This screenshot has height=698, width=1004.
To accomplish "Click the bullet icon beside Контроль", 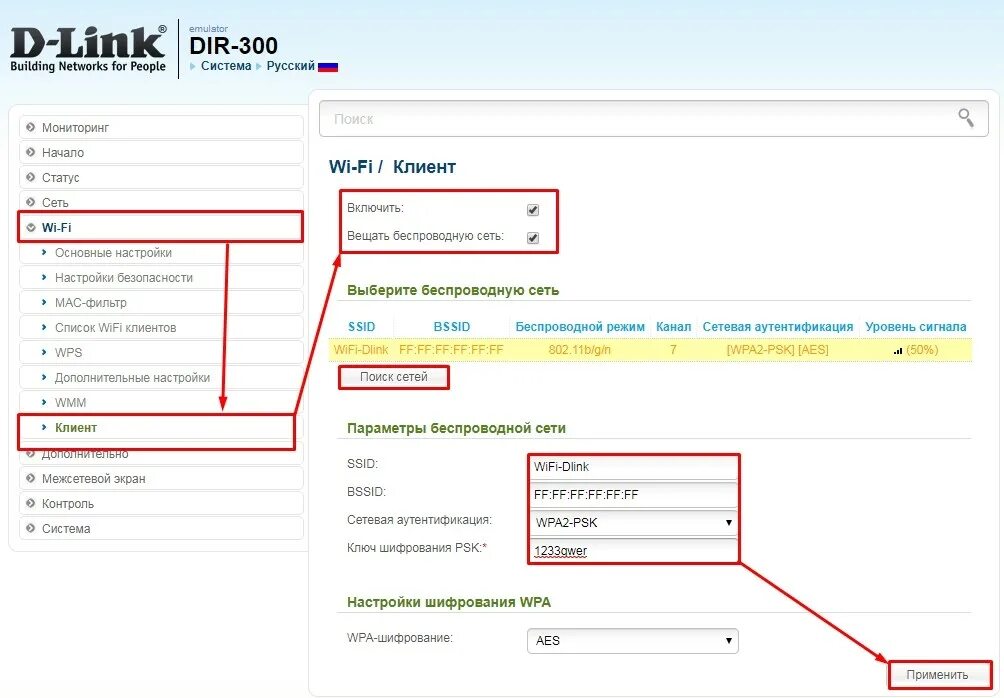I will coord(31,503).
